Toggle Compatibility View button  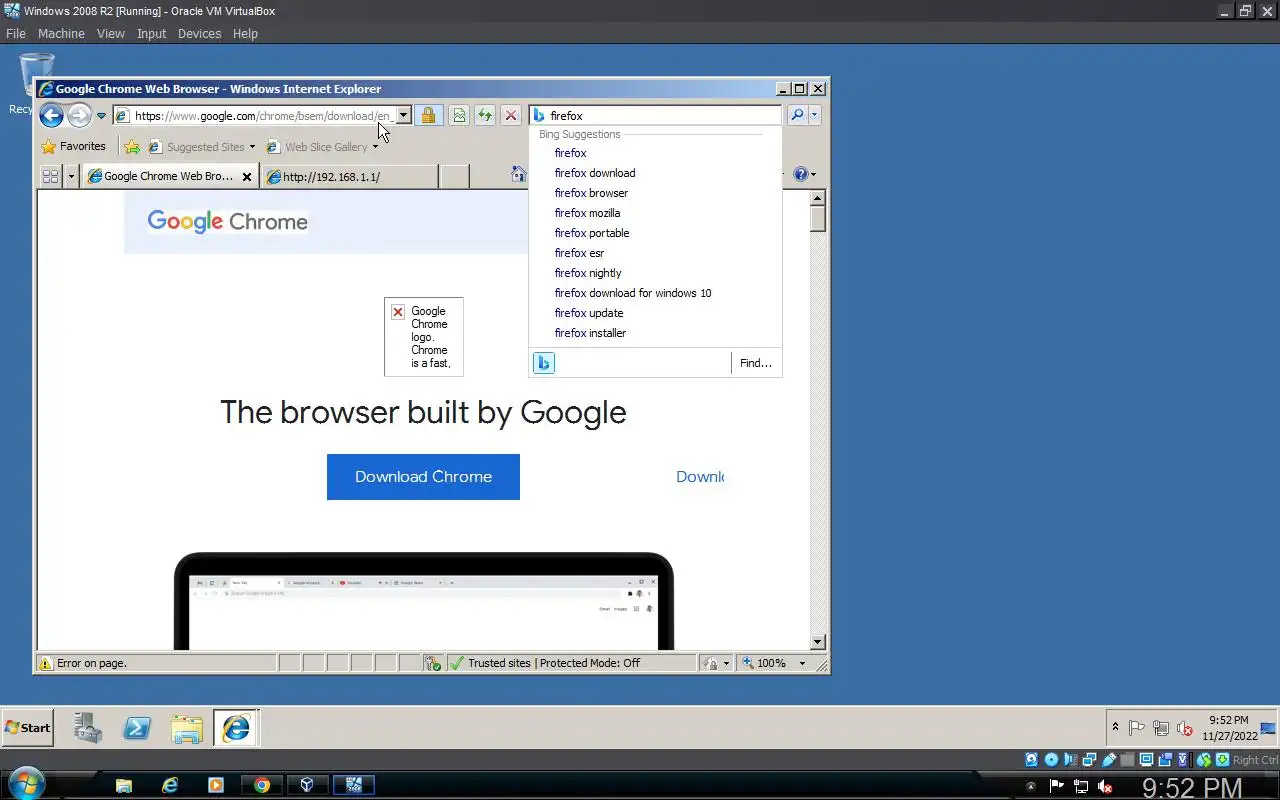459,116
